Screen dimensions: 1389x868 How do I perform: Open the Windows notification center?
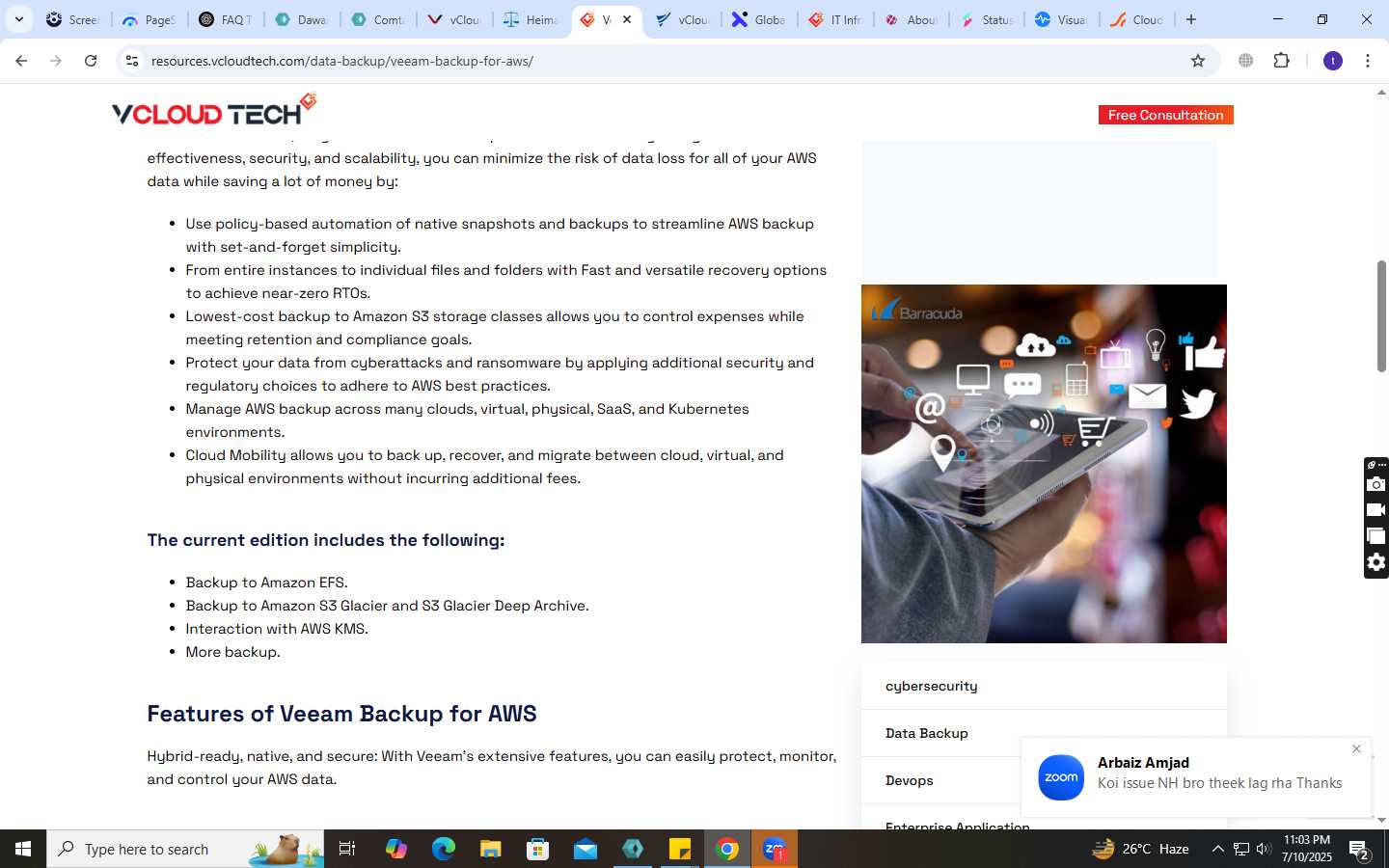point(1359,849)
